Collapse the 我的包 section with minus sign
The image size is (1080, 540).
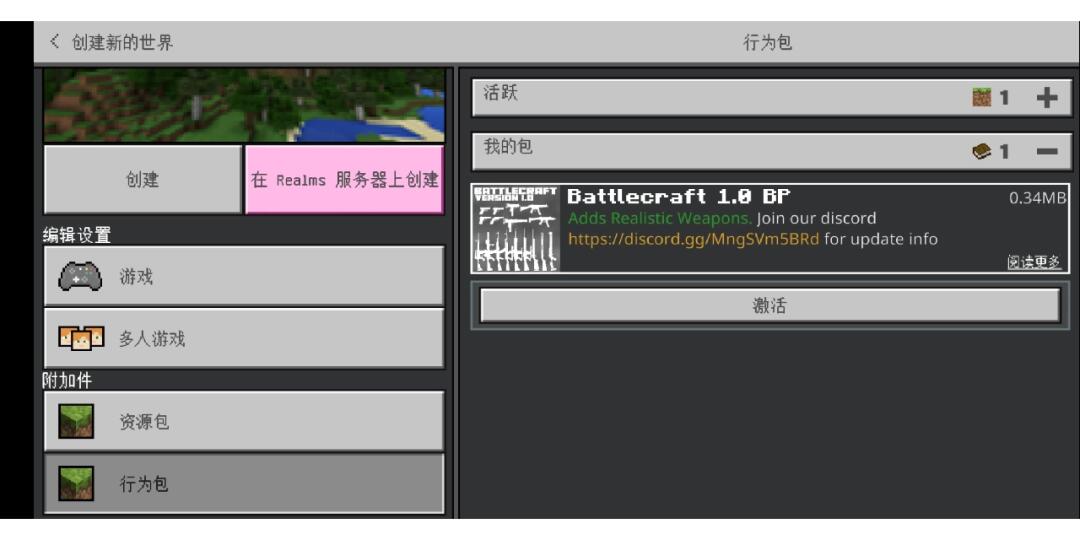click(x=1046, y=151)
